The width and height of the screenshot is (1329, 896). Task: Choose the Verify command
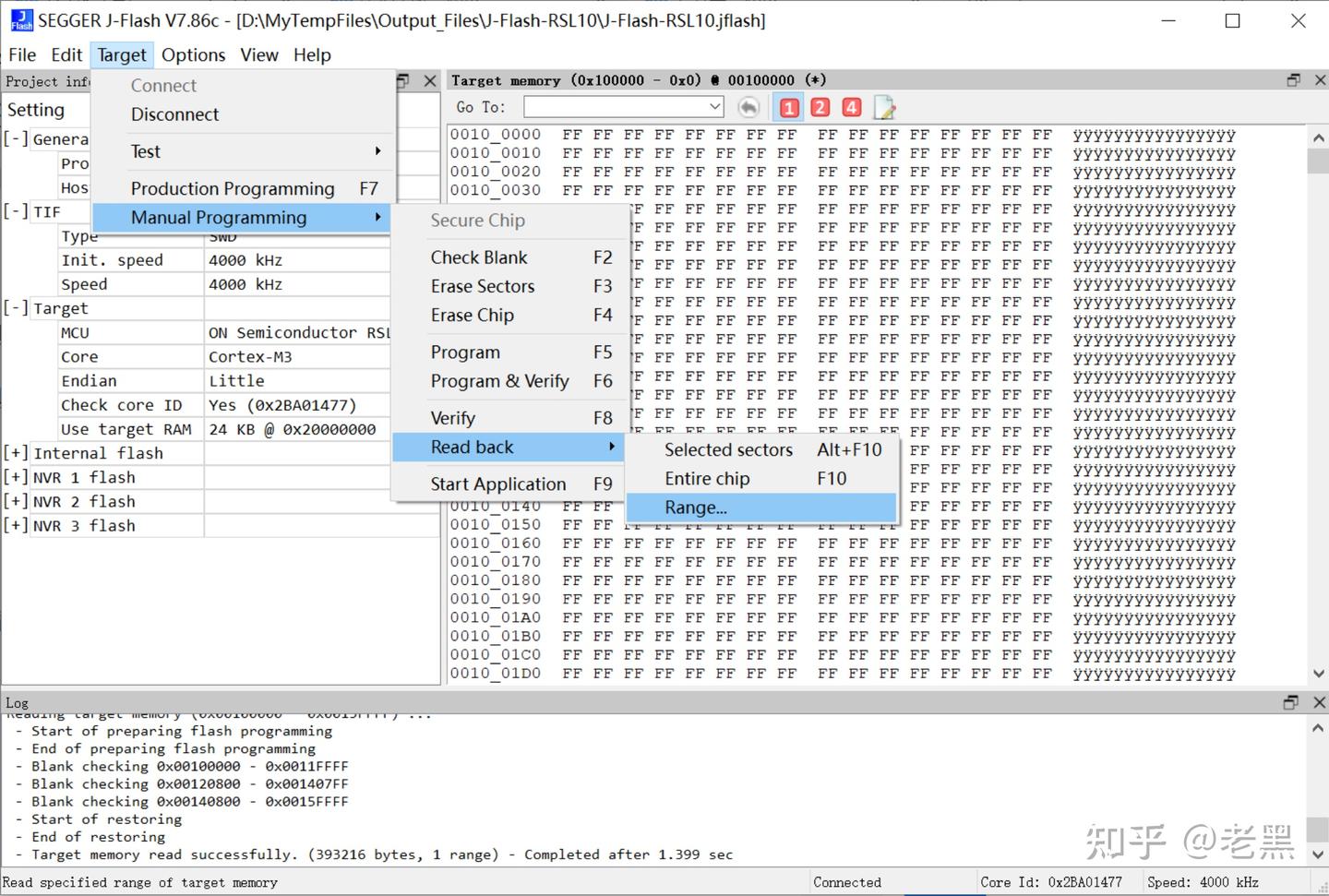point(510,417)
